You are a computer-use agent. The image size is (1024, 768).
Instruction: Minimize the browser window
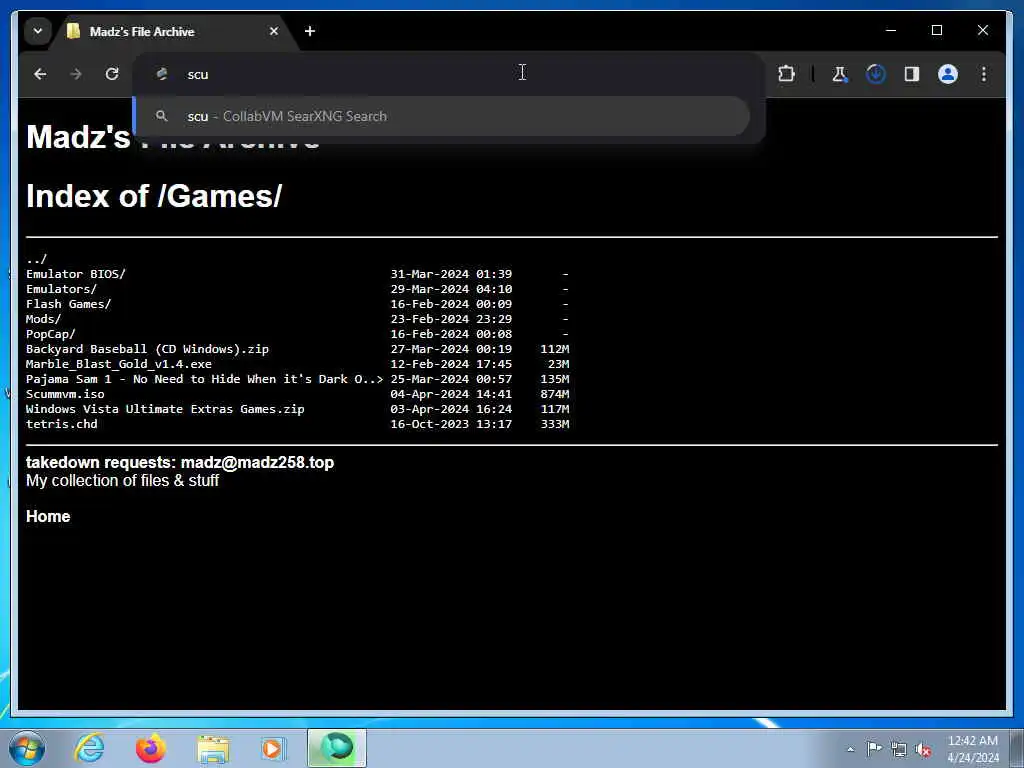[x=891, y=30]
